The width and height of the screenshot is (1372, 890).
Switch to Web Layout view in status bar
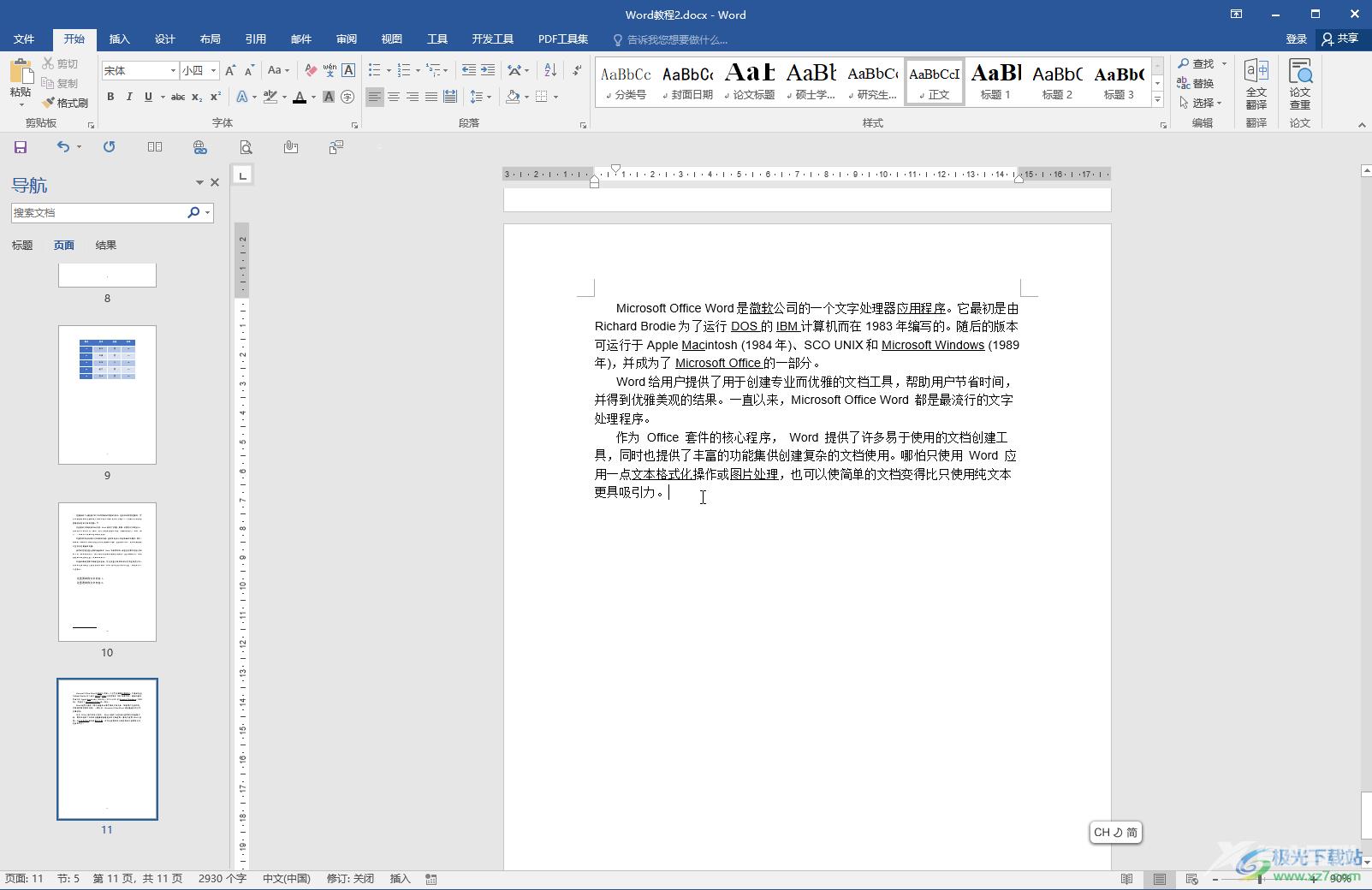1191,879
